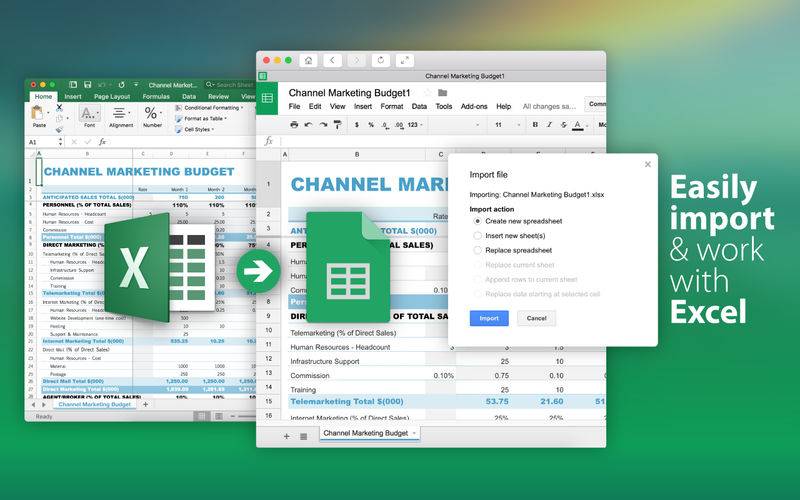Click Cancel in Import file dialog
The image size is (800, 500).
click(536, 318)
